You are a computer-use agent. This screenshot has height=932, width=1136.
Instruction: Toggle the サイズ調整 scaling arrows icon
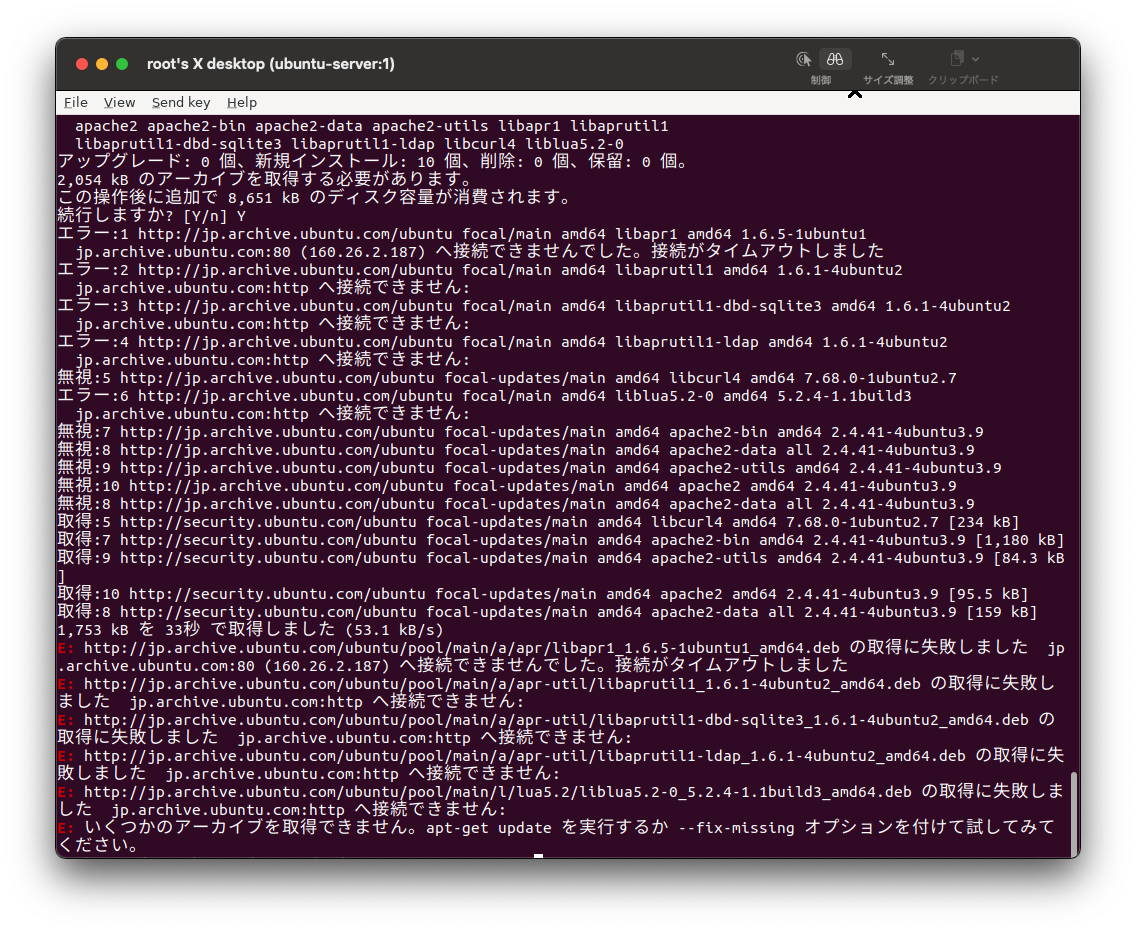tap(888, 59)
